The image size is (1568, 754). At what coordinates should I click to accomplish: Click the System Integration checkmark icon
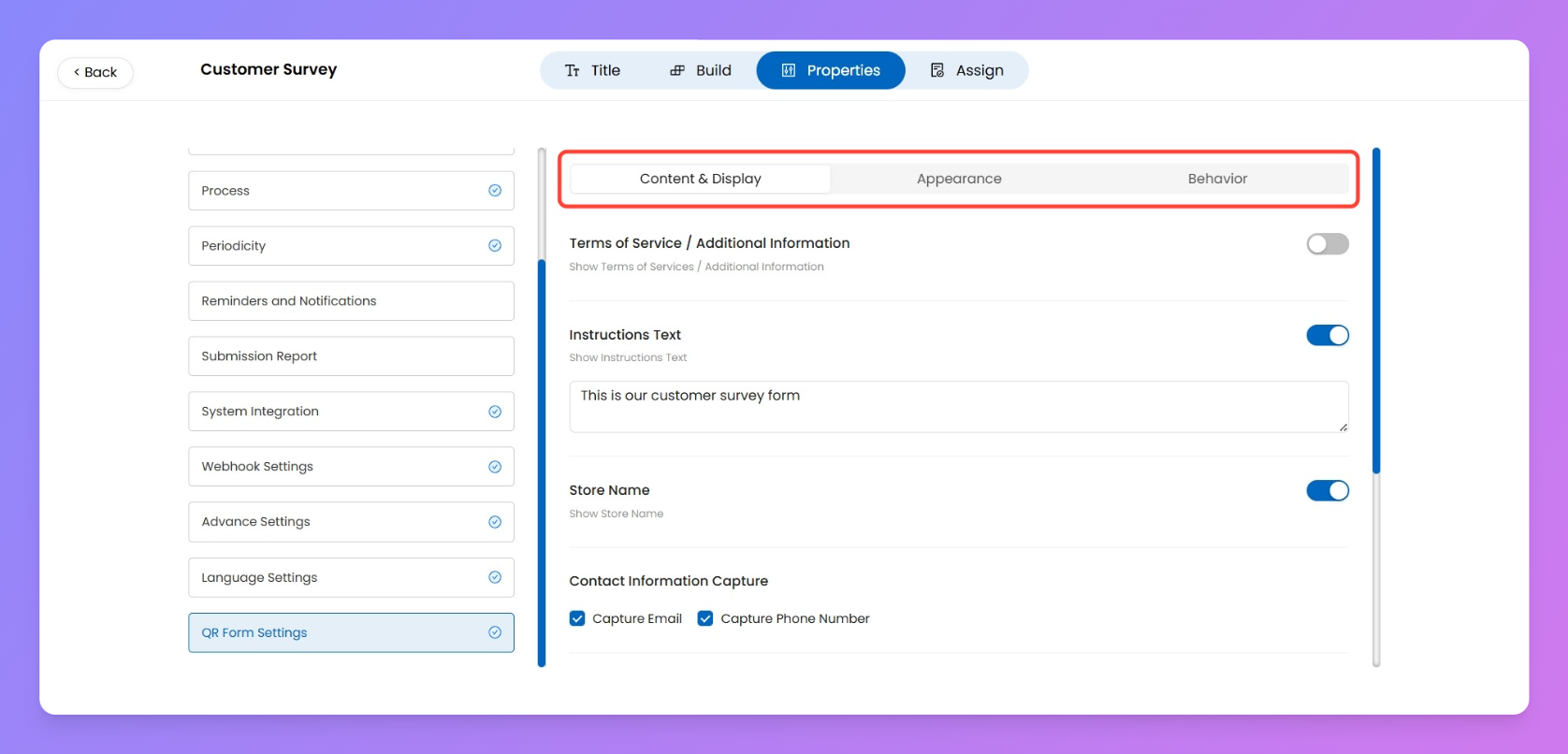tap(495, 412)
